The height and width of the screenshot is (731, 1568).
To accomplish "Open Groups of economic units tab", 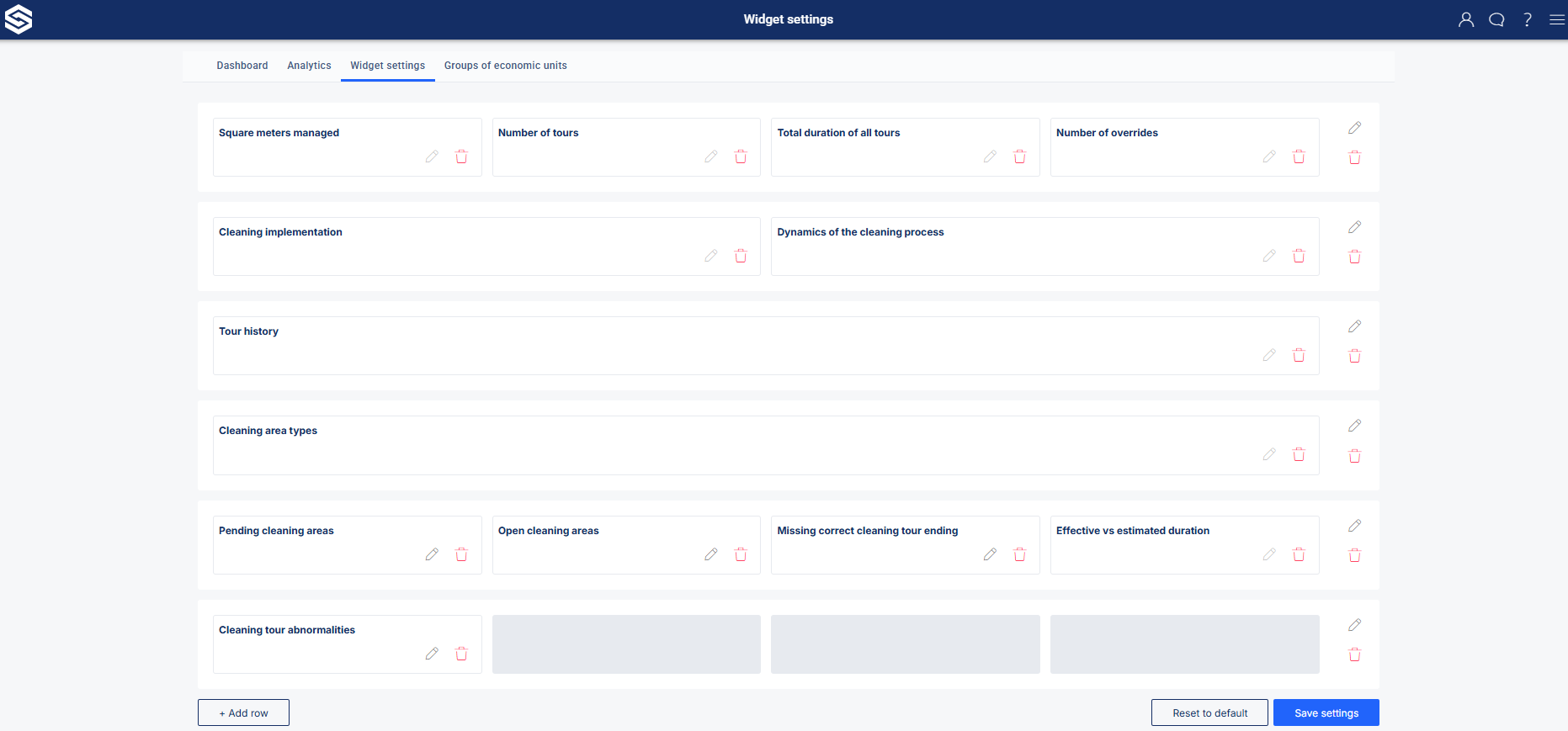I will pos(506,66).
